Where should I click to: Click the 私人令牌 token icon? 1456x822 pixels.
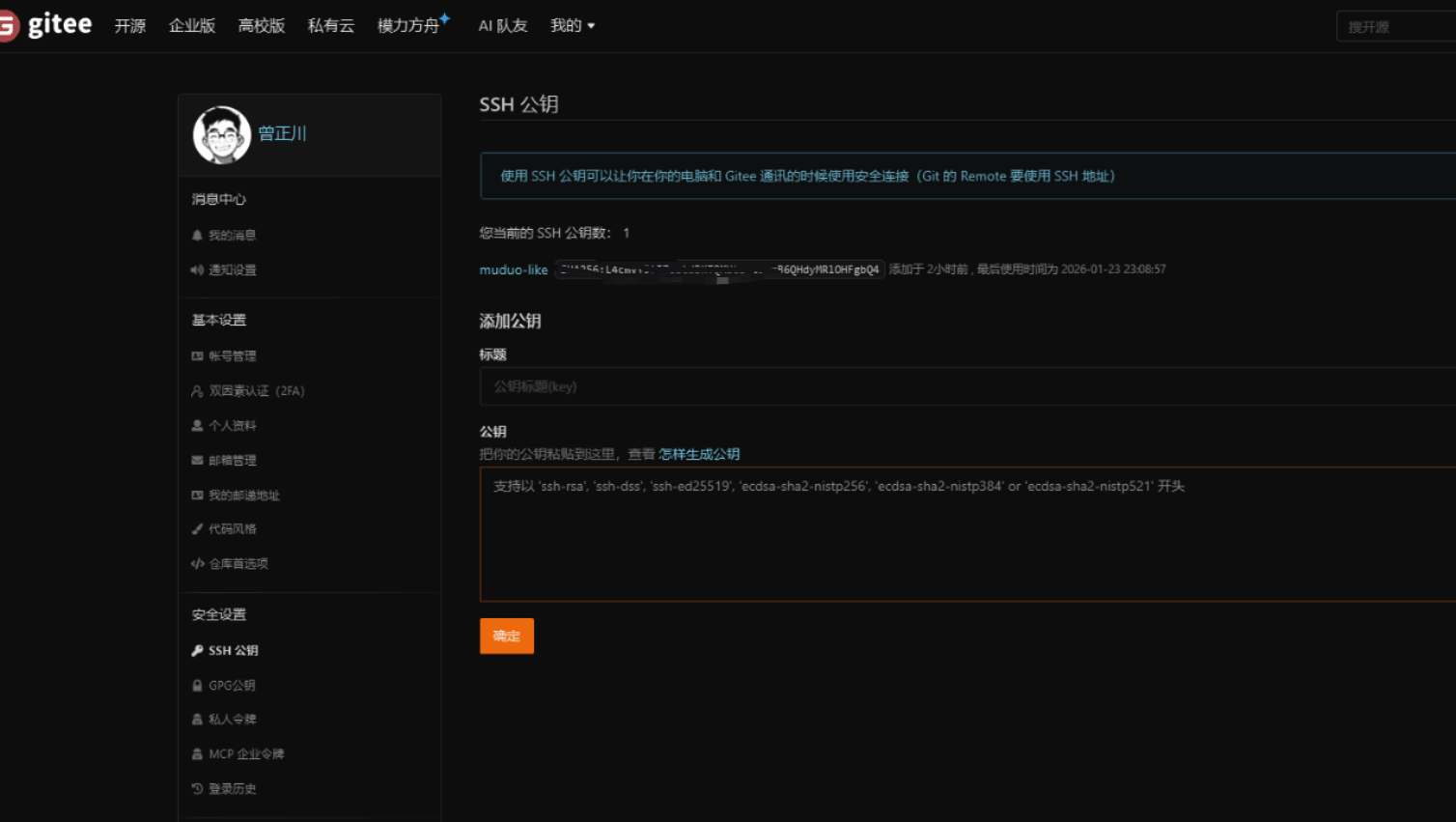[x=197, y=719]
